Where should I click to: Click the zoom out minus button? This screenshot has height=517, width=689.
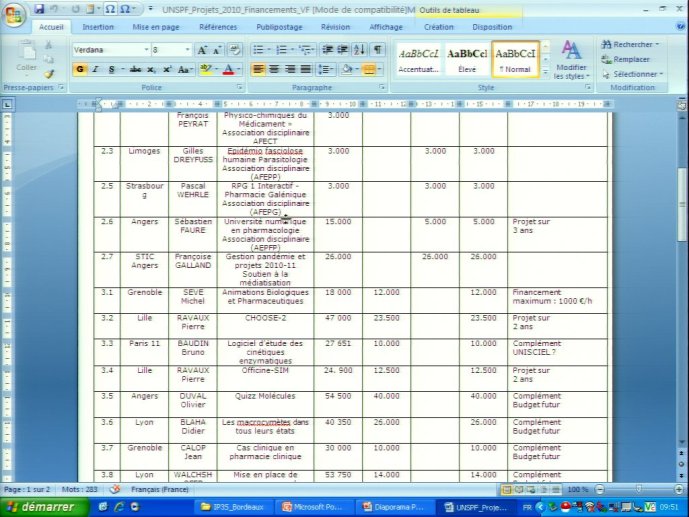[600, 489]
